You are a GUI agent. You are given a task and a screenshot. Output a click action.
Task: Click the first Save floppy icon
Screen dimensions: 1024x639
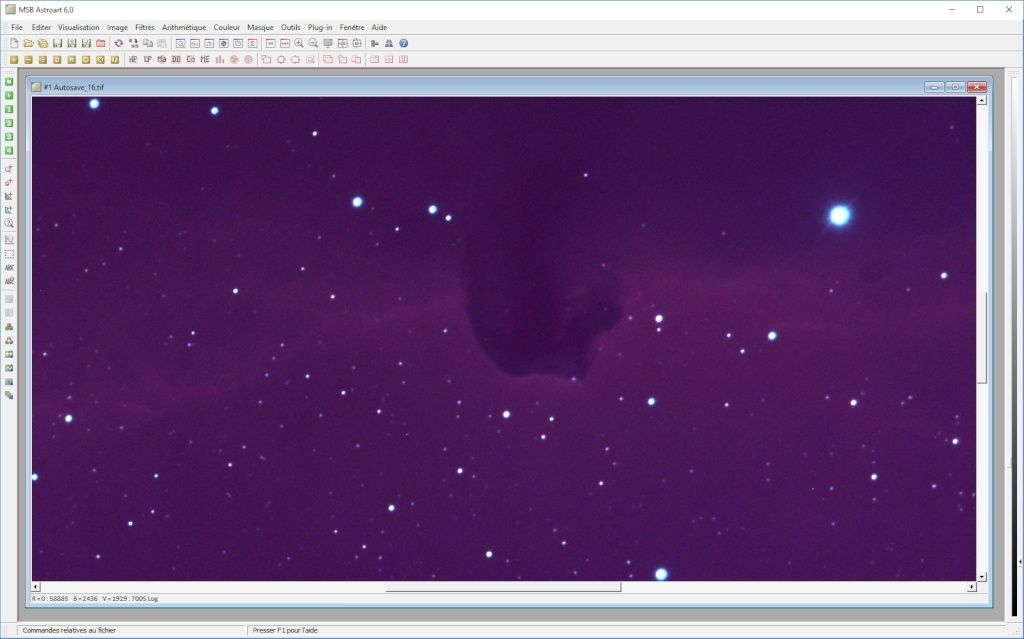[57, 43]
